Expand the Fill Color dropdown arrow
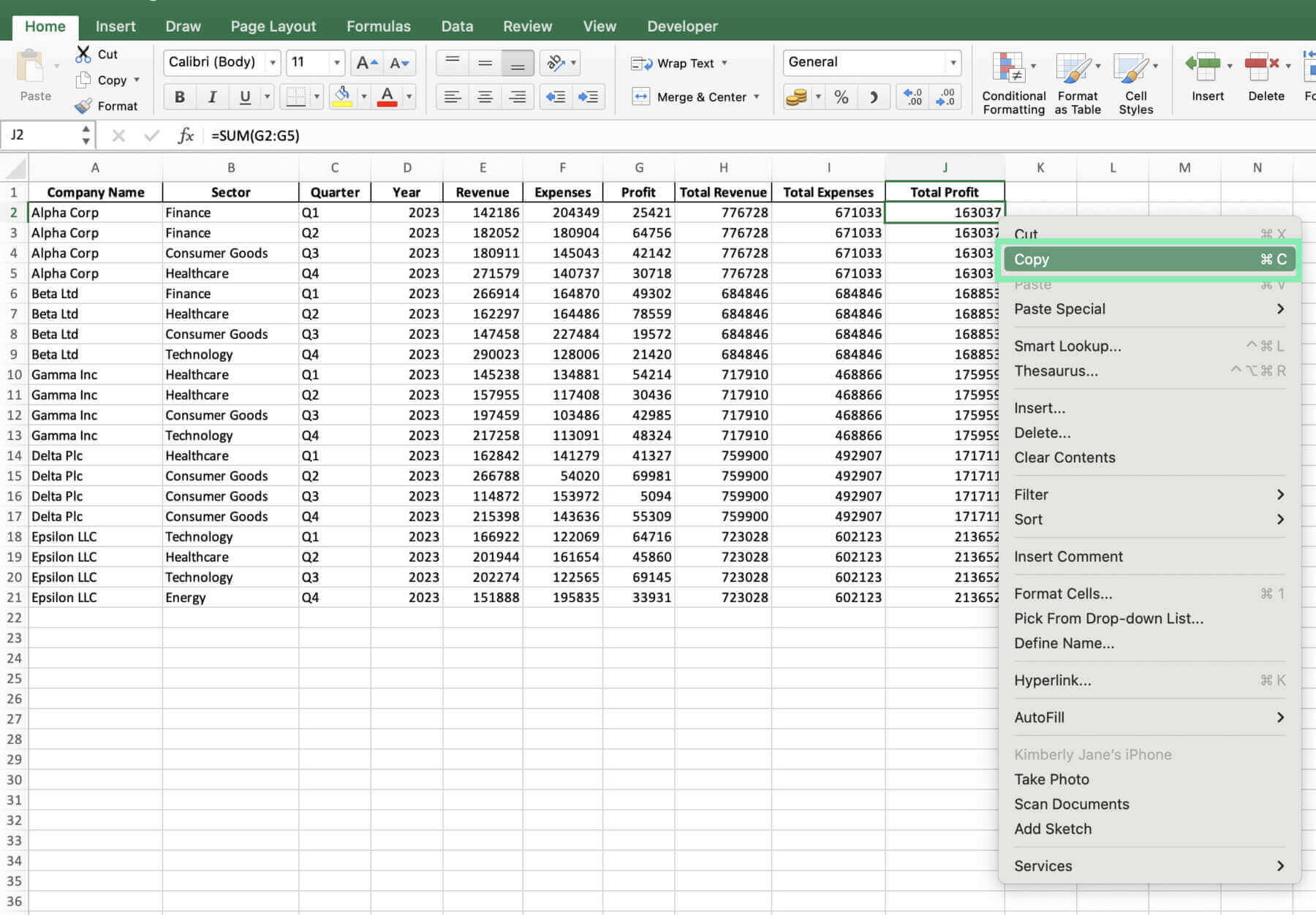This screenshot has width=1316, height=915. coord(363,96)
